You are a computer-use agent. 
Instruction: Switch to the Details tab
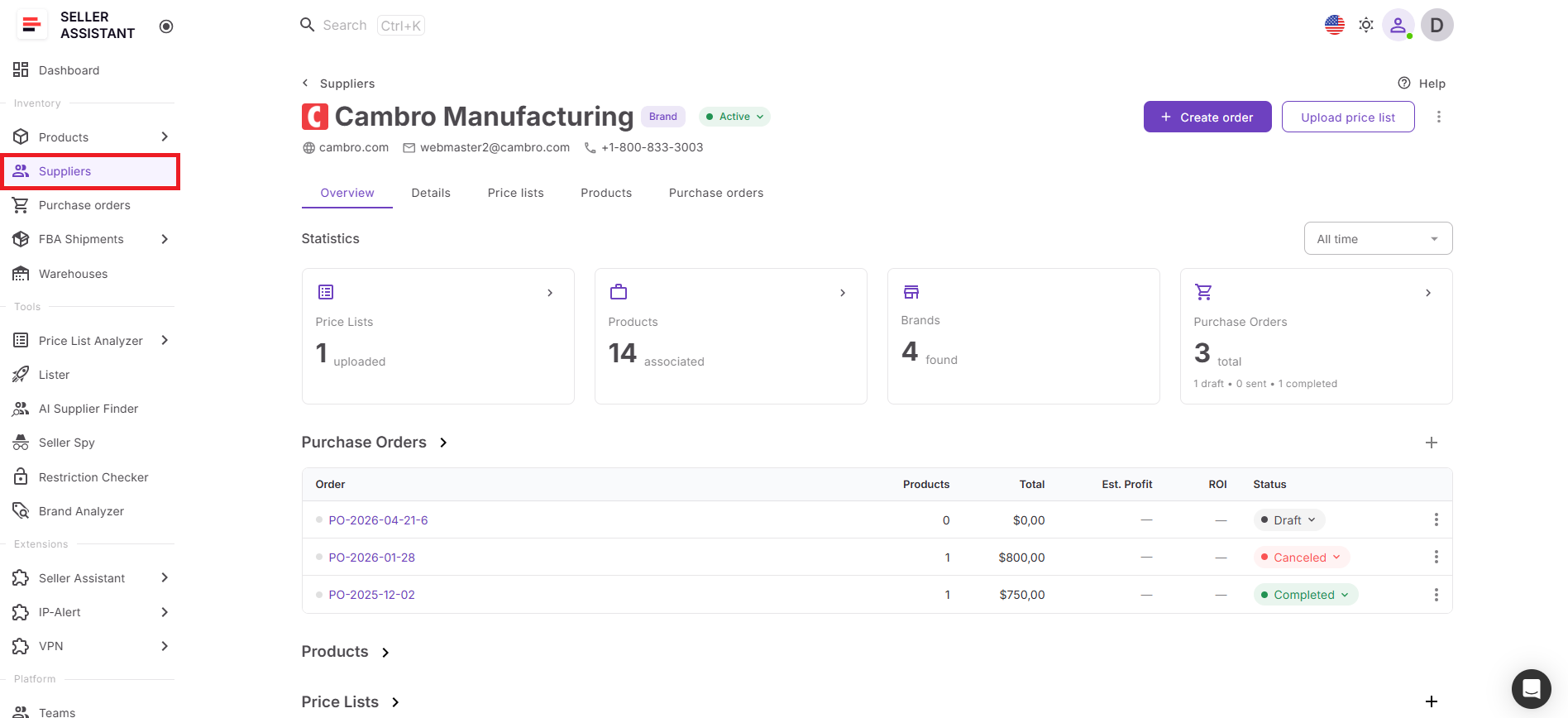[x=431, y=193]
